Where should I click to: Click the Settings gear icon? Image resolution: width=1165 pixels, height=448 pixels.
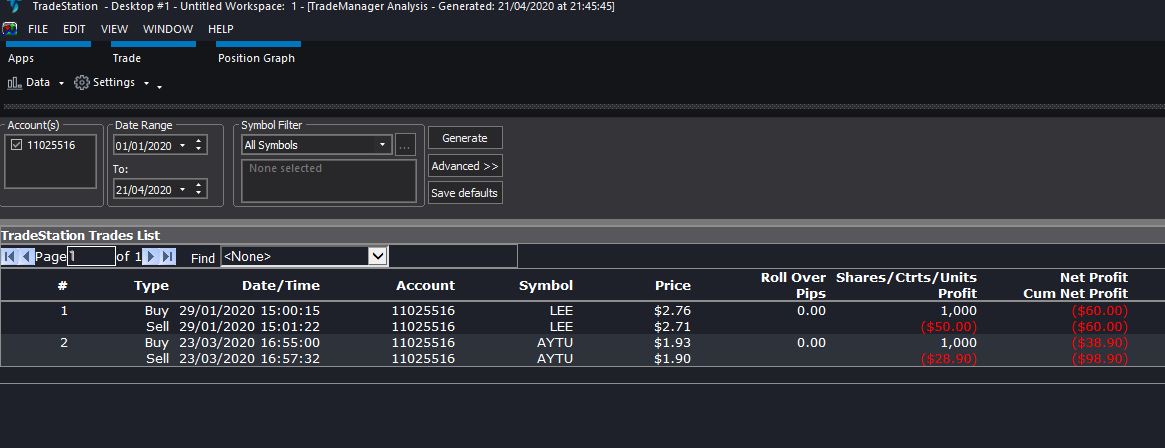pos(82,83)
